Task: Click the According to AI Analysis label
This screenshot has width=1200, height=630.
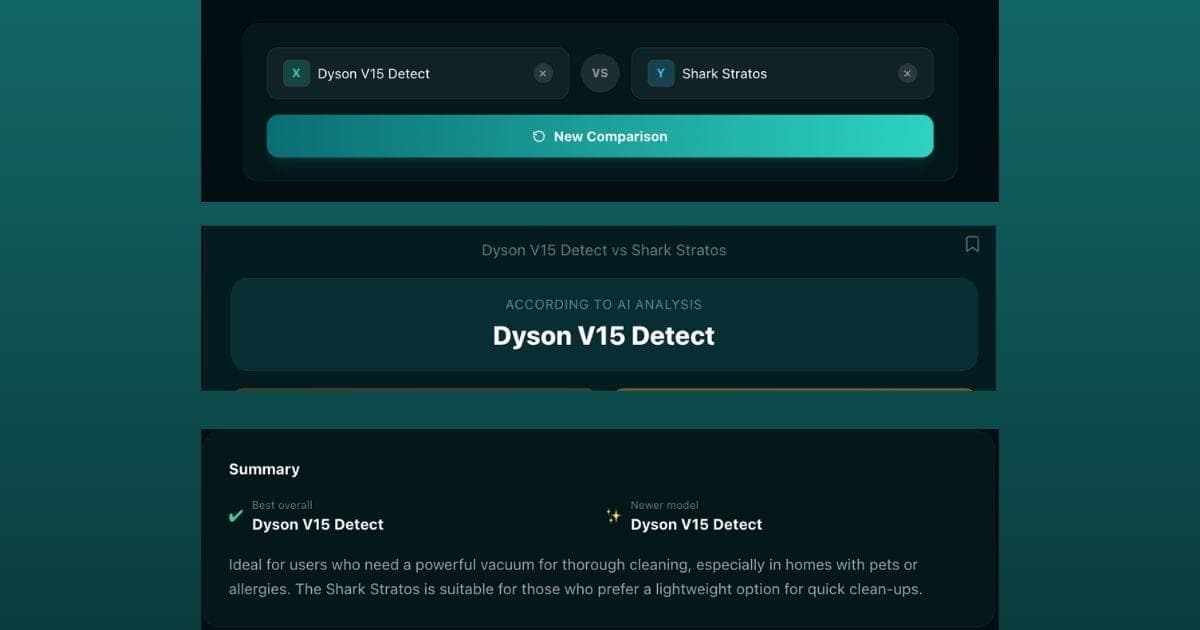Action: point(604,304)
